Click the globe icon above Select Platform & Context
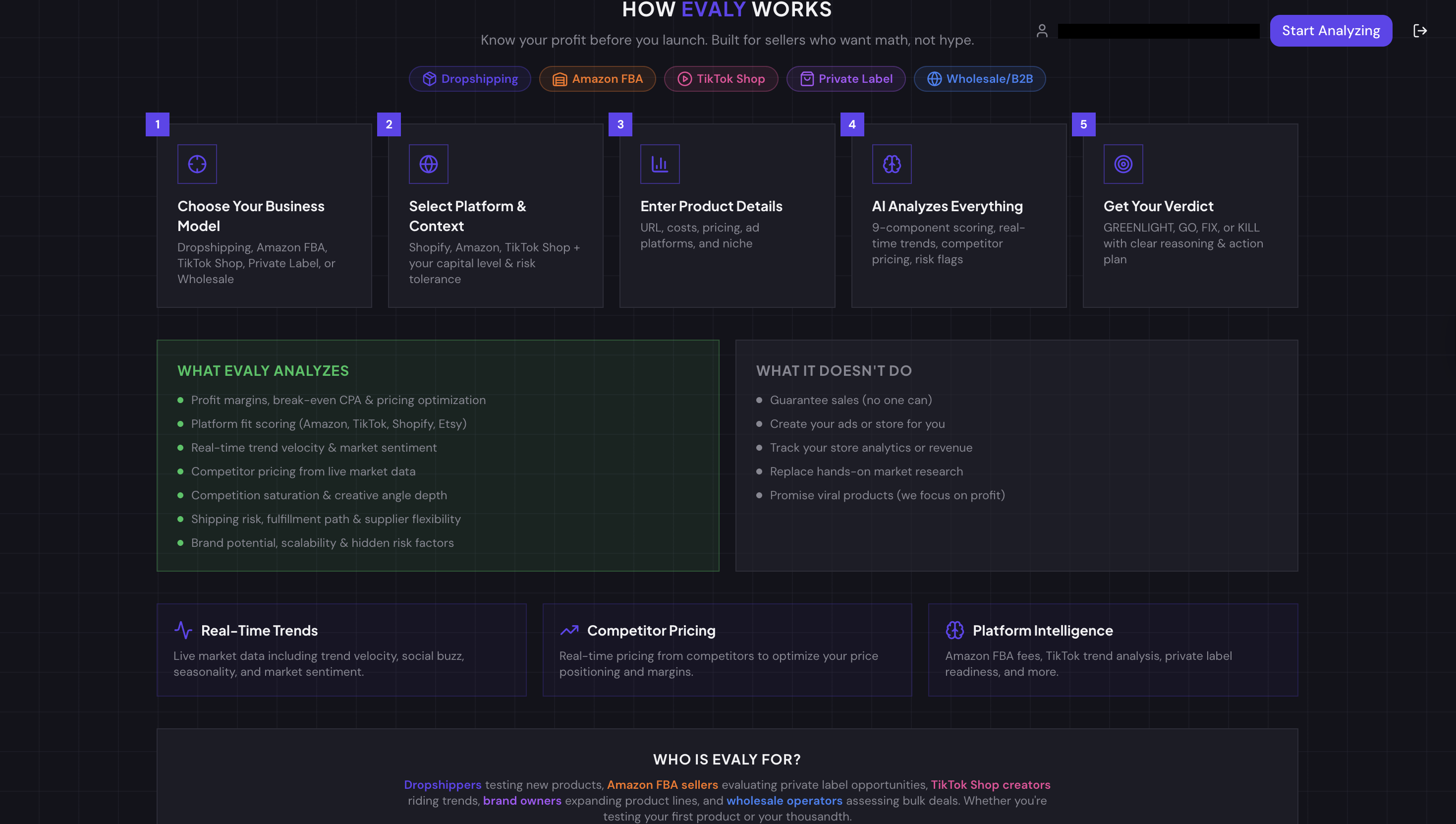This screenshot has height=824, width=1456. pyautogui.click(x=428, y=164)
